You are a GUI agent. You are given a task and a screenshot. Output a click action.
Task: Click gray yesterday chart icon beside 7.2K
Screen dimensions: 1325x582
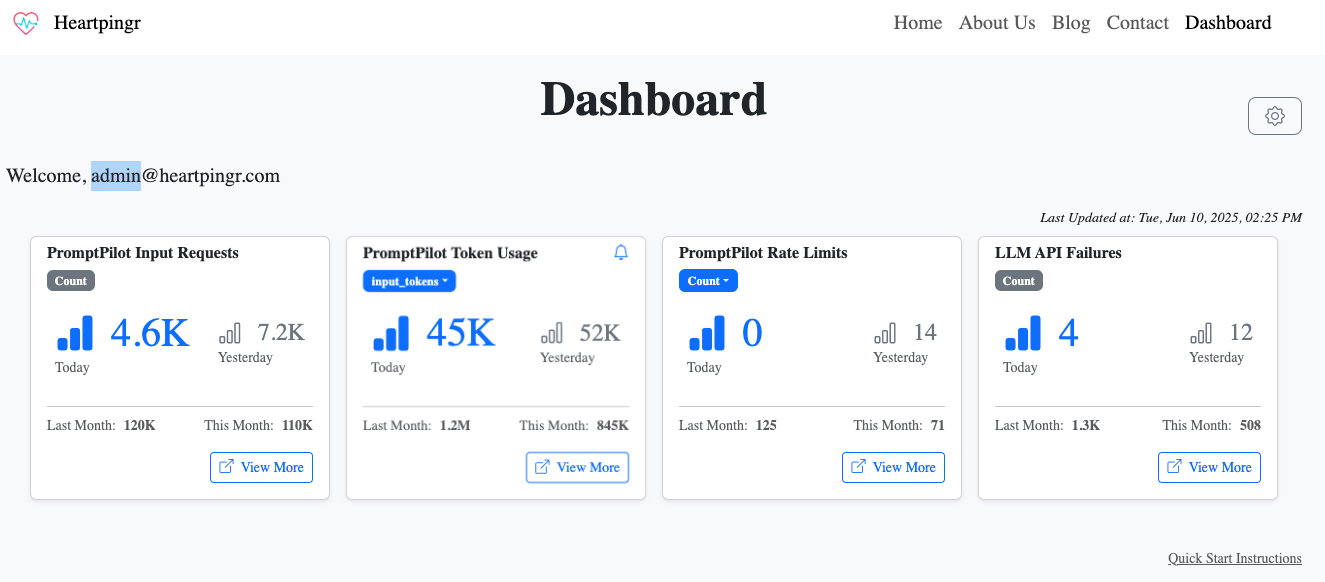click(230, 333)
